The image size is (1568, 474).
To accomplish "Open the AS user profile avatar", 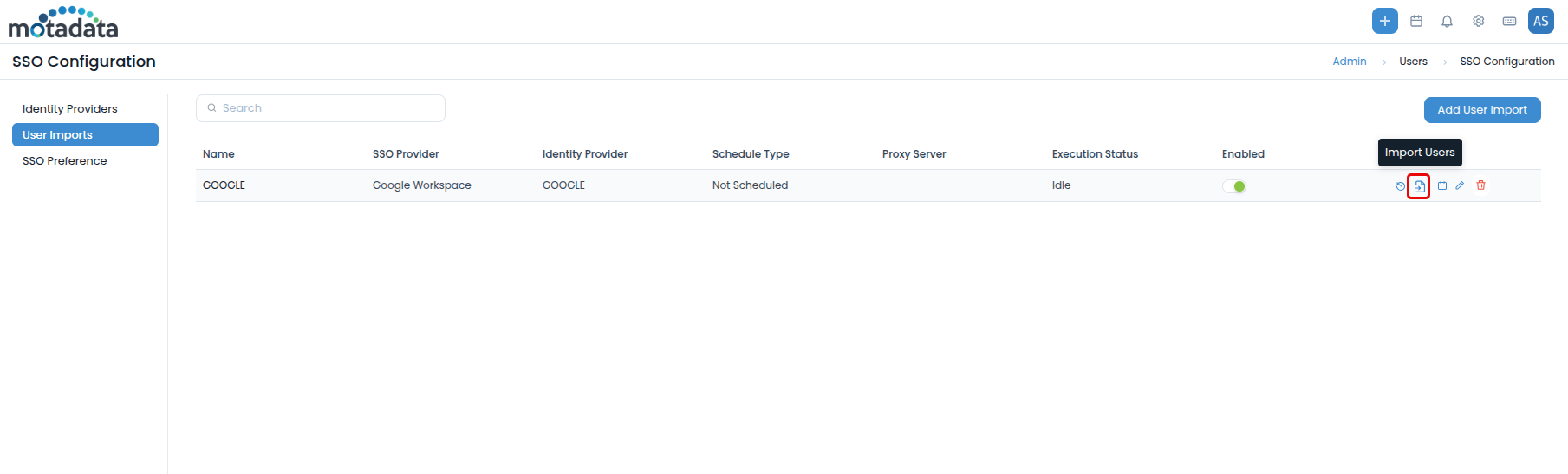I will (1540, 21).
